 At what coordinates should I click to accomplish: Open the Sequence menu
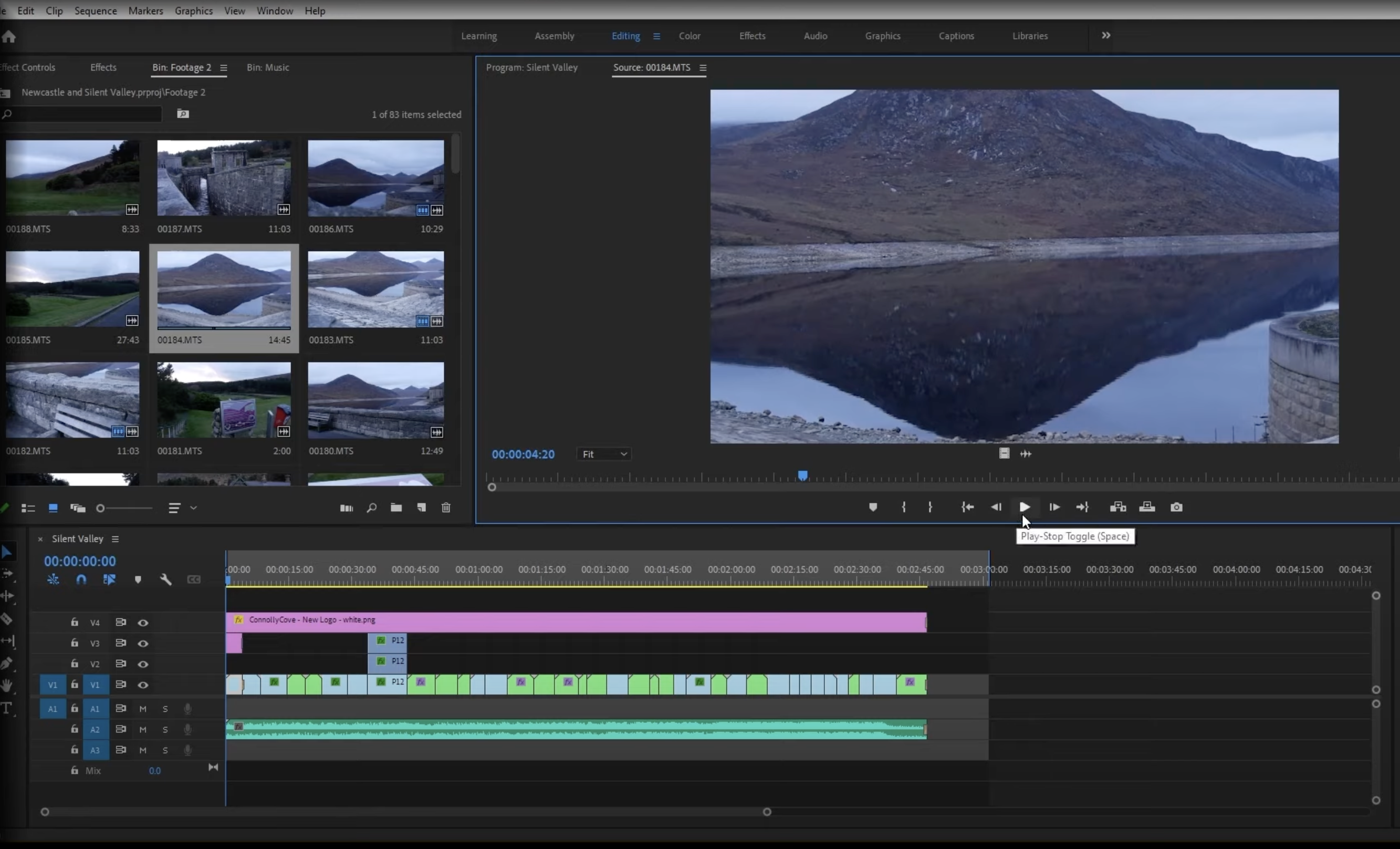(x=96, y=11)
